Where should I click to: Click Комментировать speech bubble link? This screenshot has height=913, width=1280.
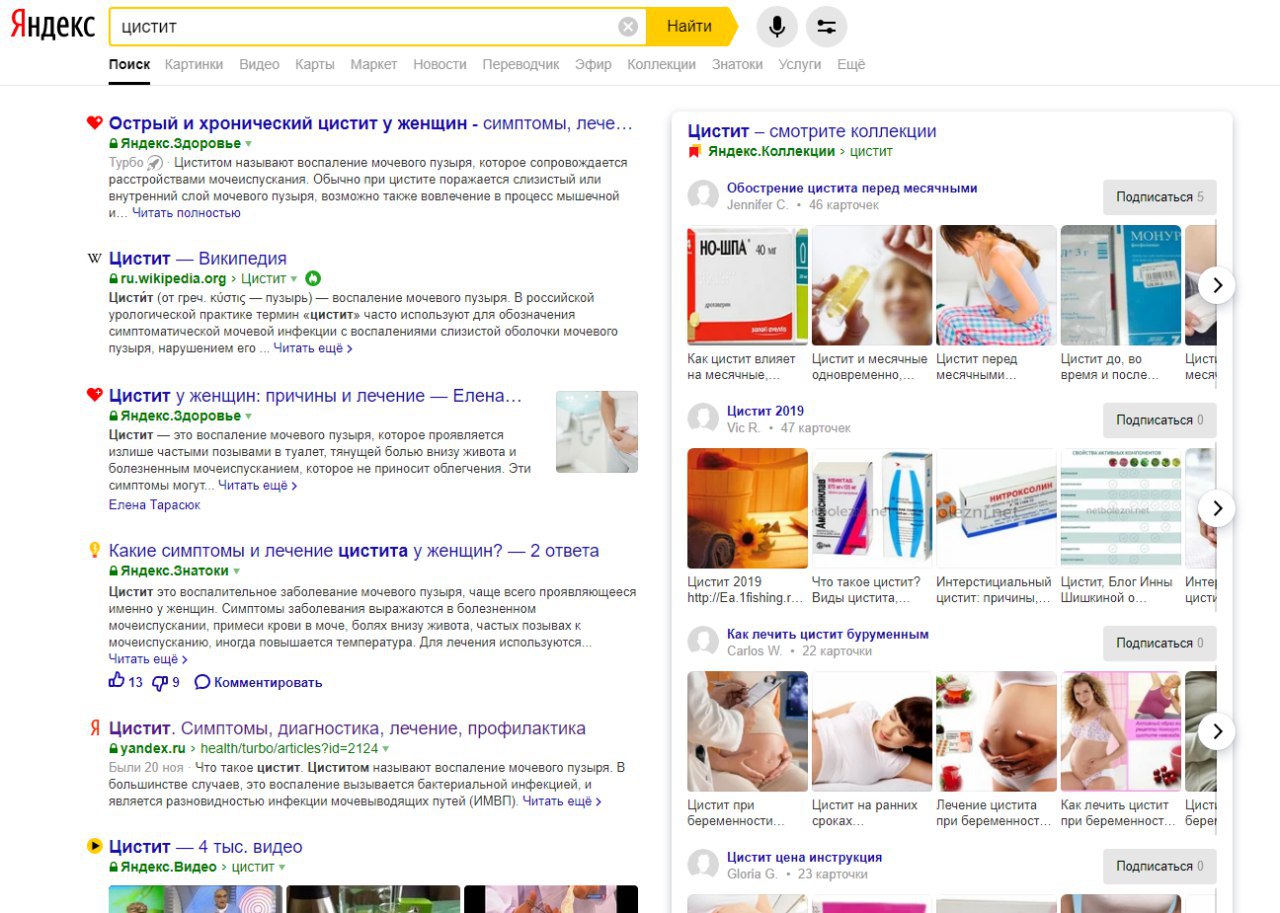pos(258,682)
